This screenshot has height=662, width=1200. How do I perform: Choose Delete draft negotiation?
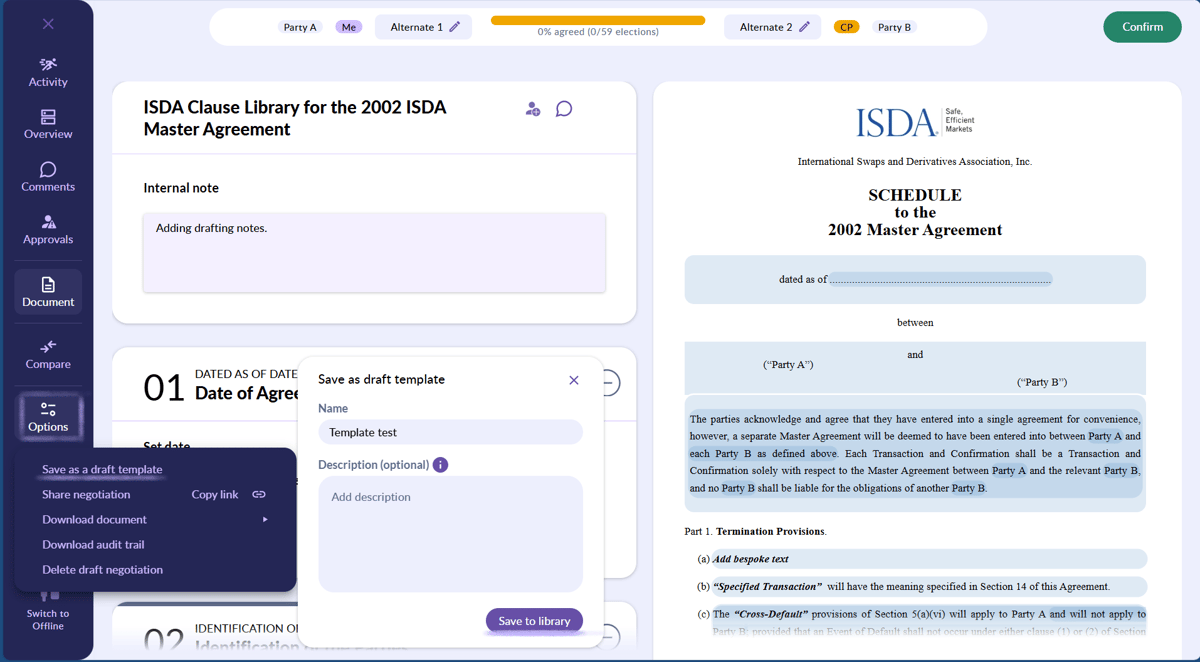click(x=102, y=569)
